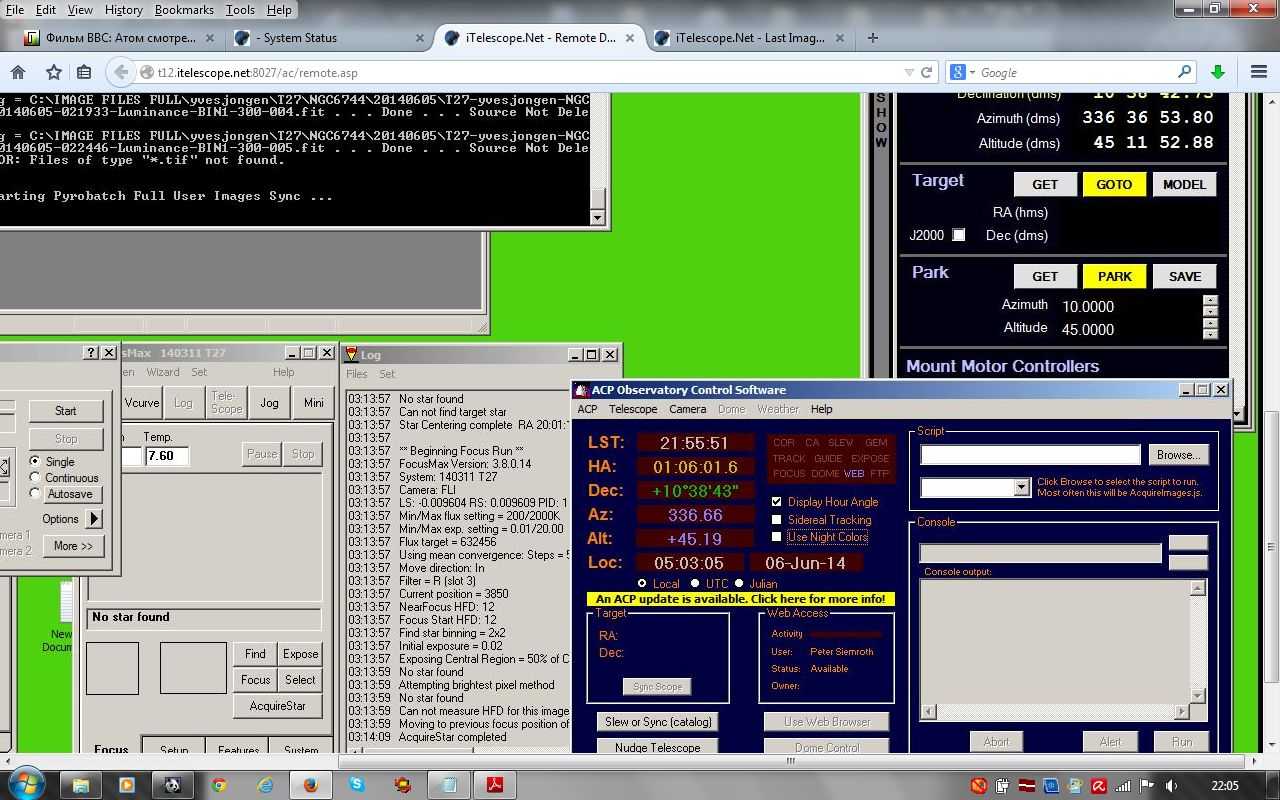Click the search magnifier in Google box
Viewport: 1280px width, 800px height.
tap(1185, 72)
